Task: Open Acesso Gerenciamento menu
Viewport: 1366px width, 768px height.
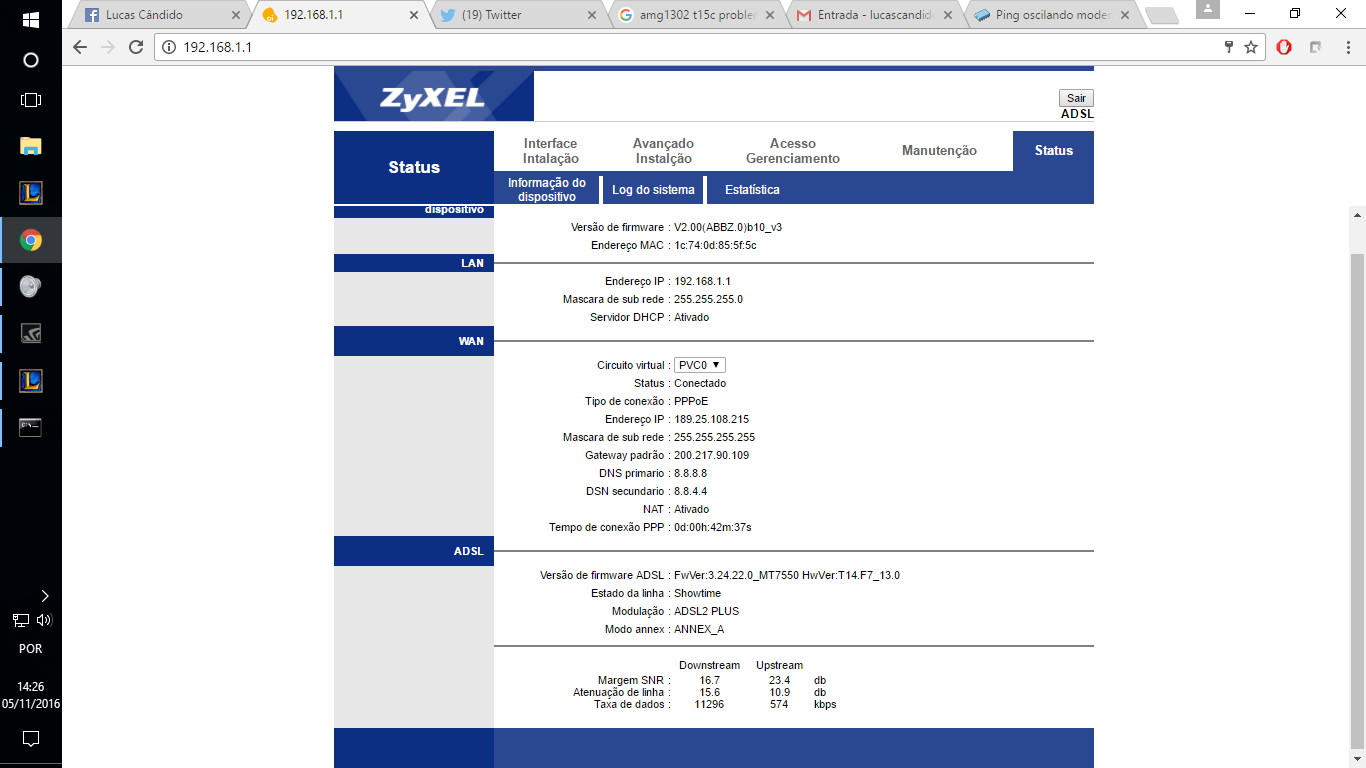Action: click(x=793, y=151)
